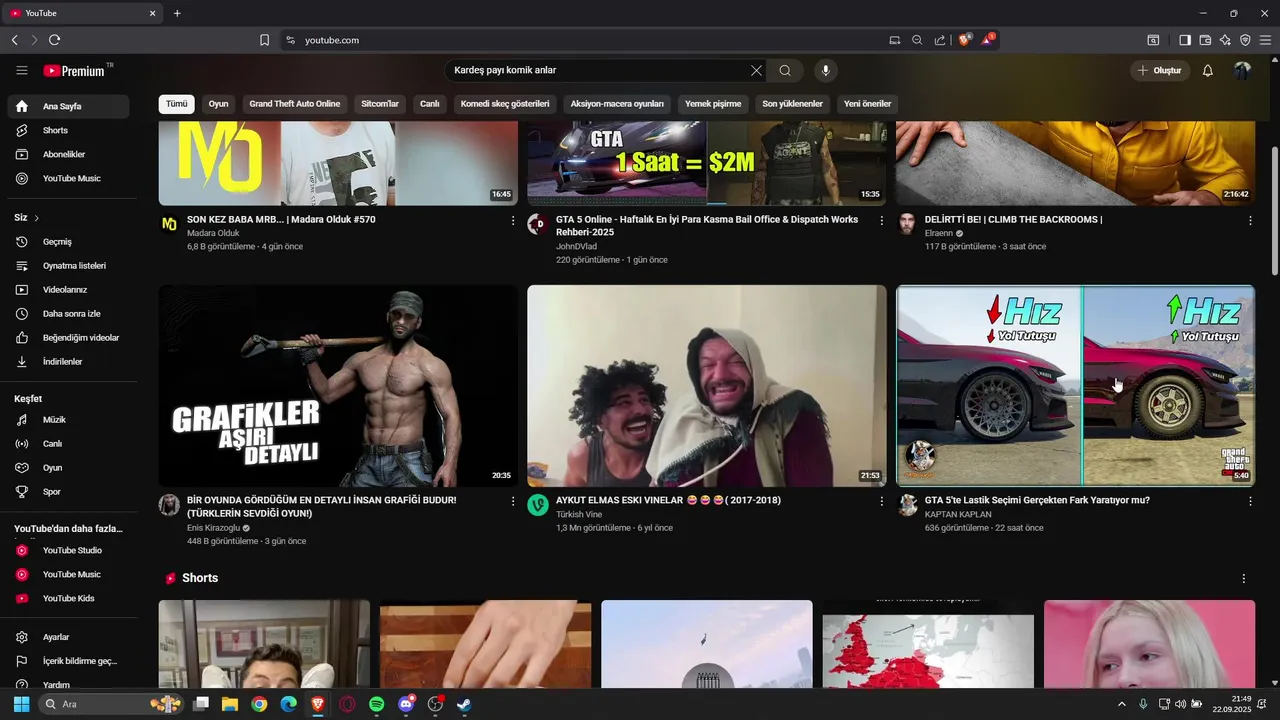Browse Spor in the sidebar

(x=69, y=492)
